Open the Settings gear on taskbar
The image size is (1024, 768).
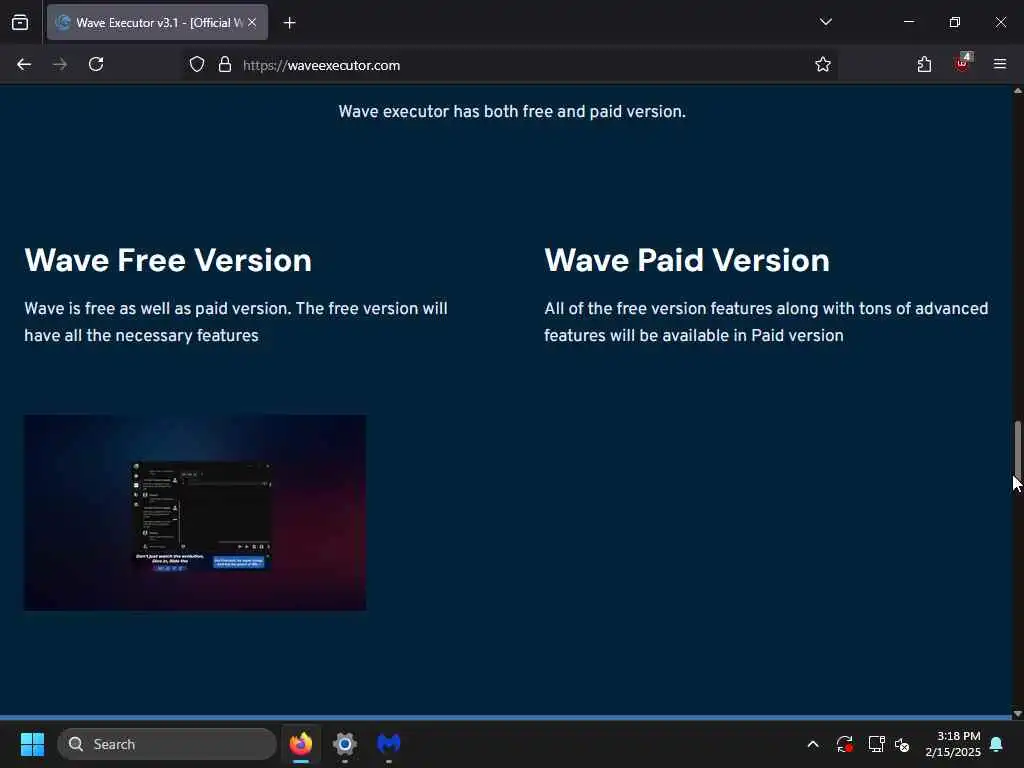[345, 744]
